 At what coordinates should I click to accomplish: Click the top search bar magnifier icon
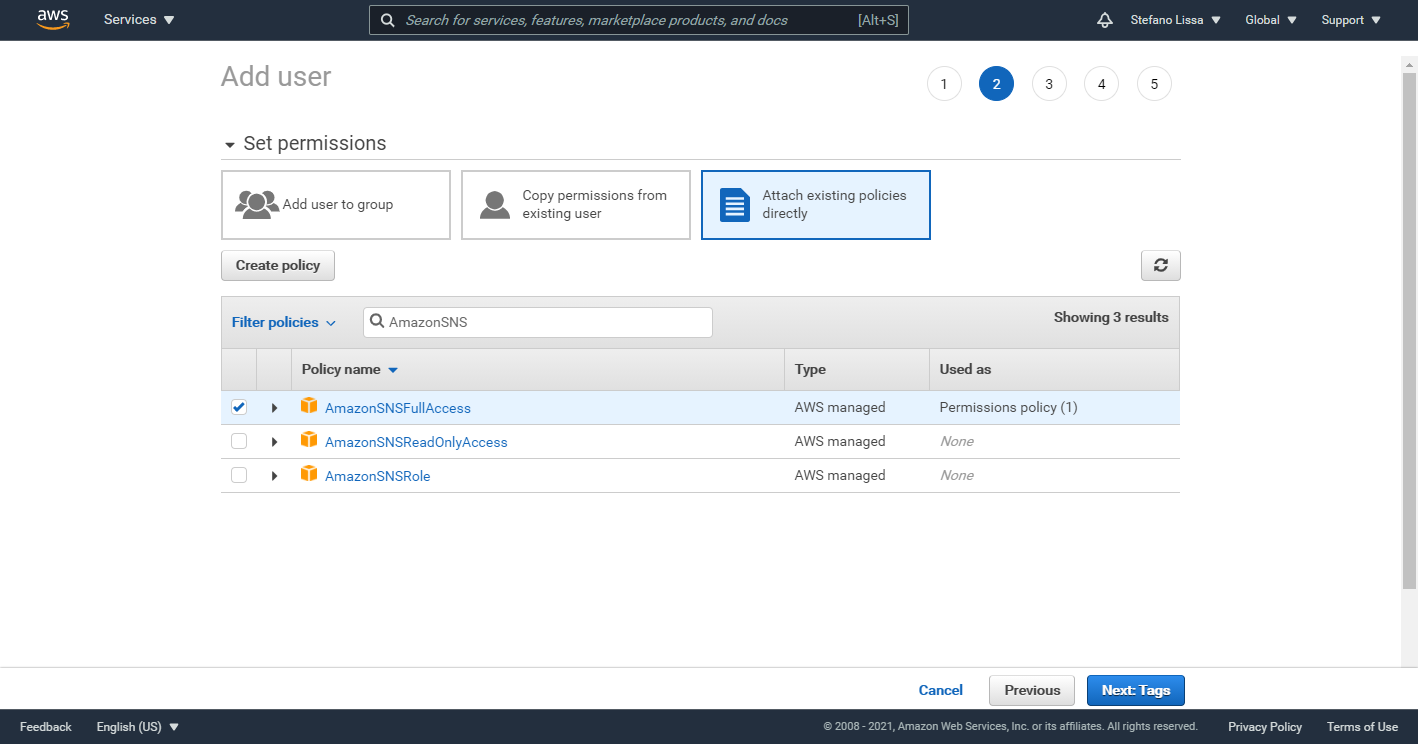[x=386, y=20]
